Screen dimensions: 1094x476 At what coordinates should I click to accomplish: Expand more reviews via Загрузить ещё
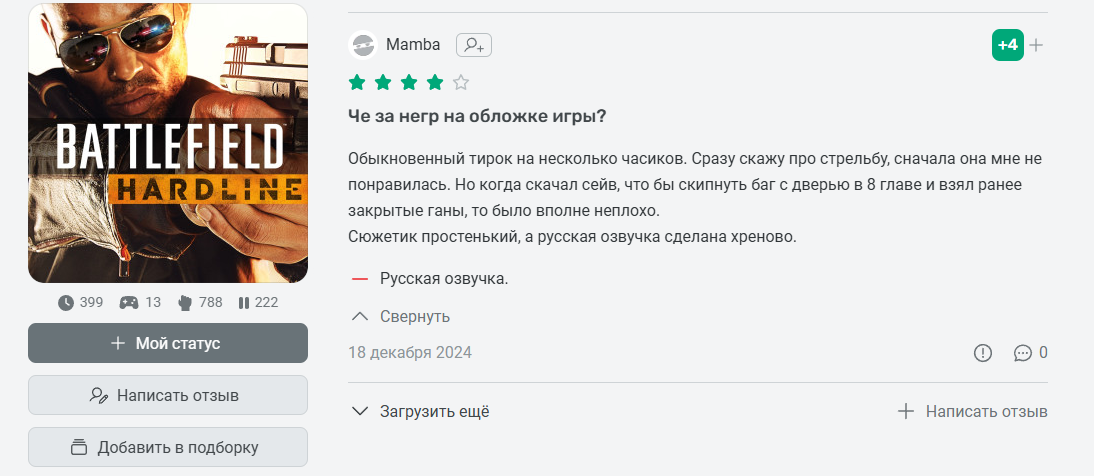pos(422,411)
